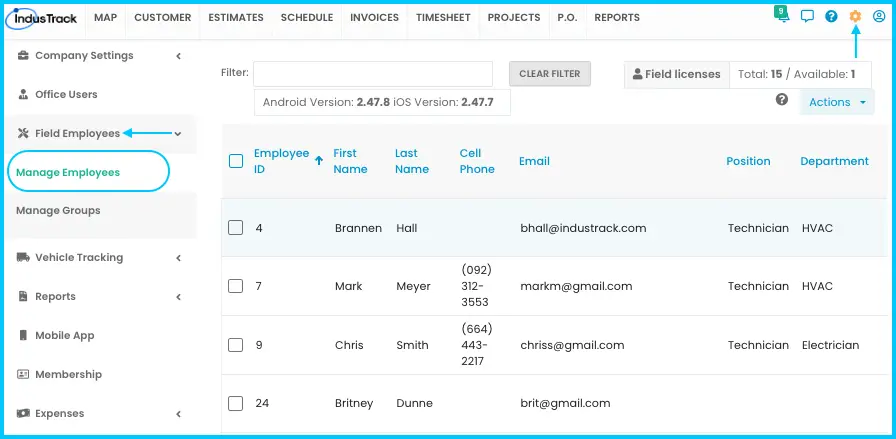Click email markm@gmail.com
The width and height of the screenshot is (896, 439).
pos(576,286)
